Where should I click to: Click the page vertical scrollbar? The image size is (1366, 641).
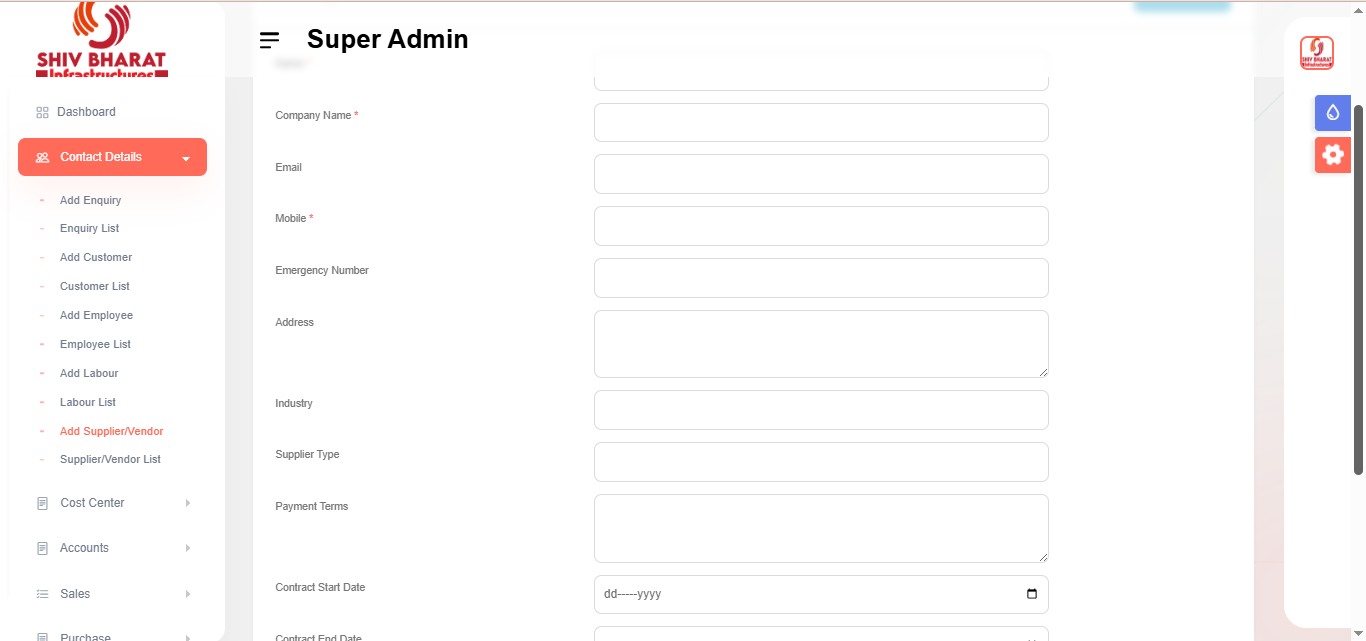point(1358,290)
